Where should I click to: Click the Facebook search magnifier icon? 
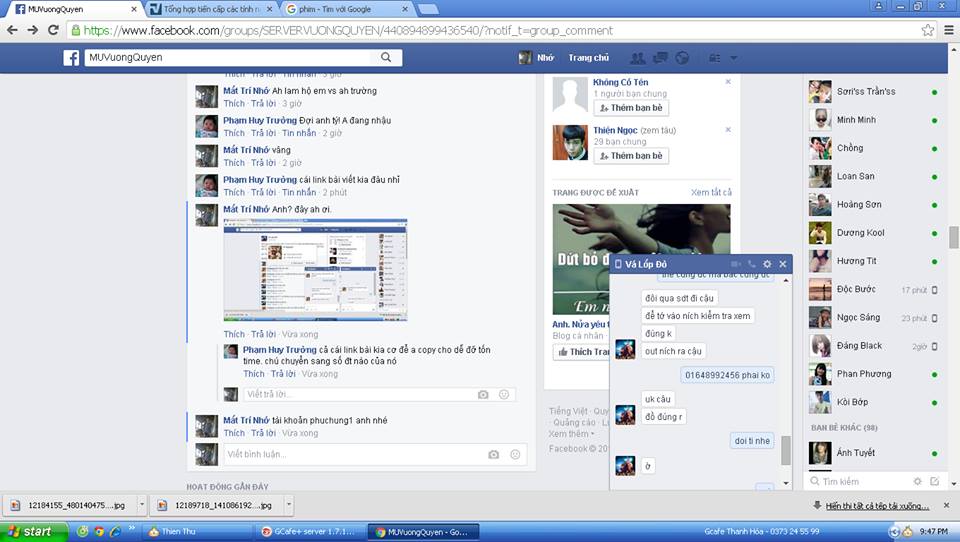pyautogui.click(x=386, y=58)
